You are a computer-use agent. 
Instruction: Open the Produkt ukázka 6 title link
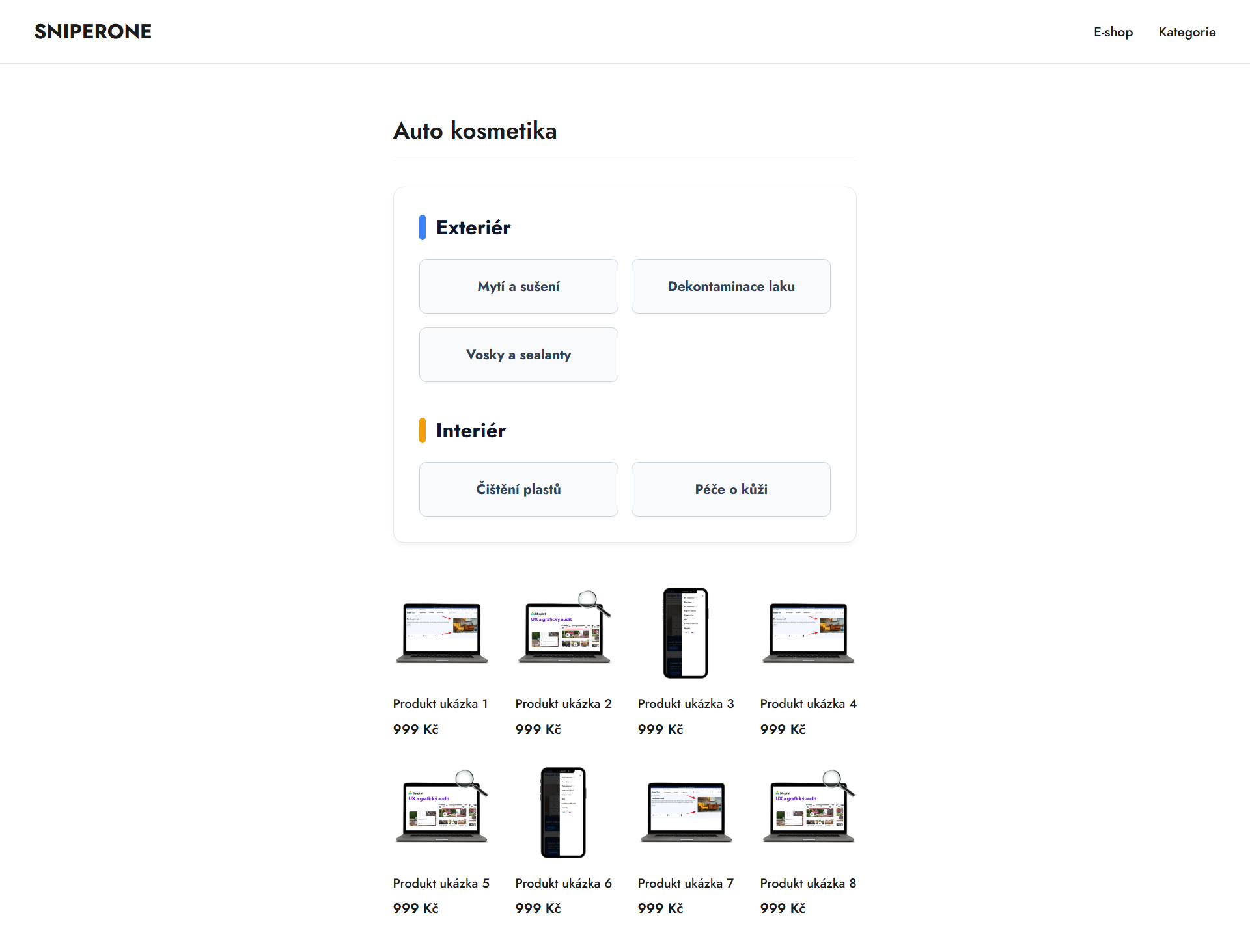point(564,883)
